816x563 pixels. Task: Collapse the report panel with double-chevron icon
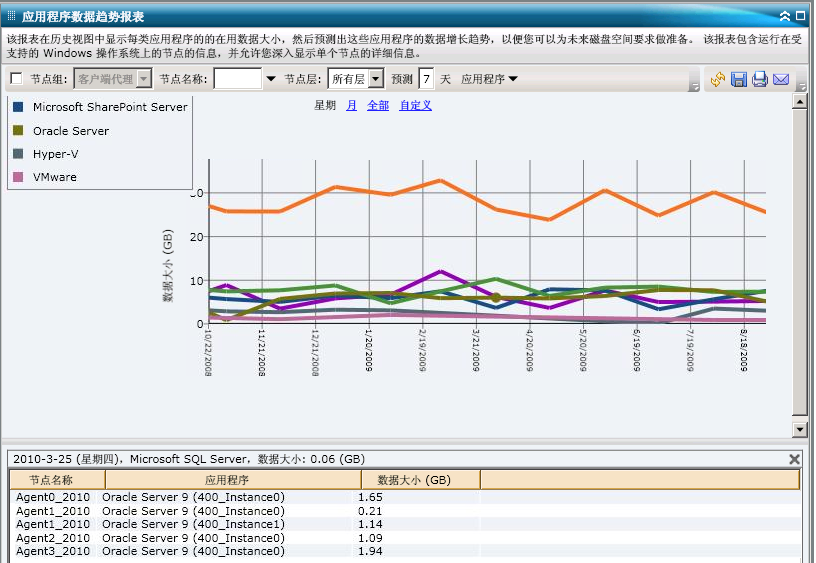pyautogui.click(x=784, y=16)
